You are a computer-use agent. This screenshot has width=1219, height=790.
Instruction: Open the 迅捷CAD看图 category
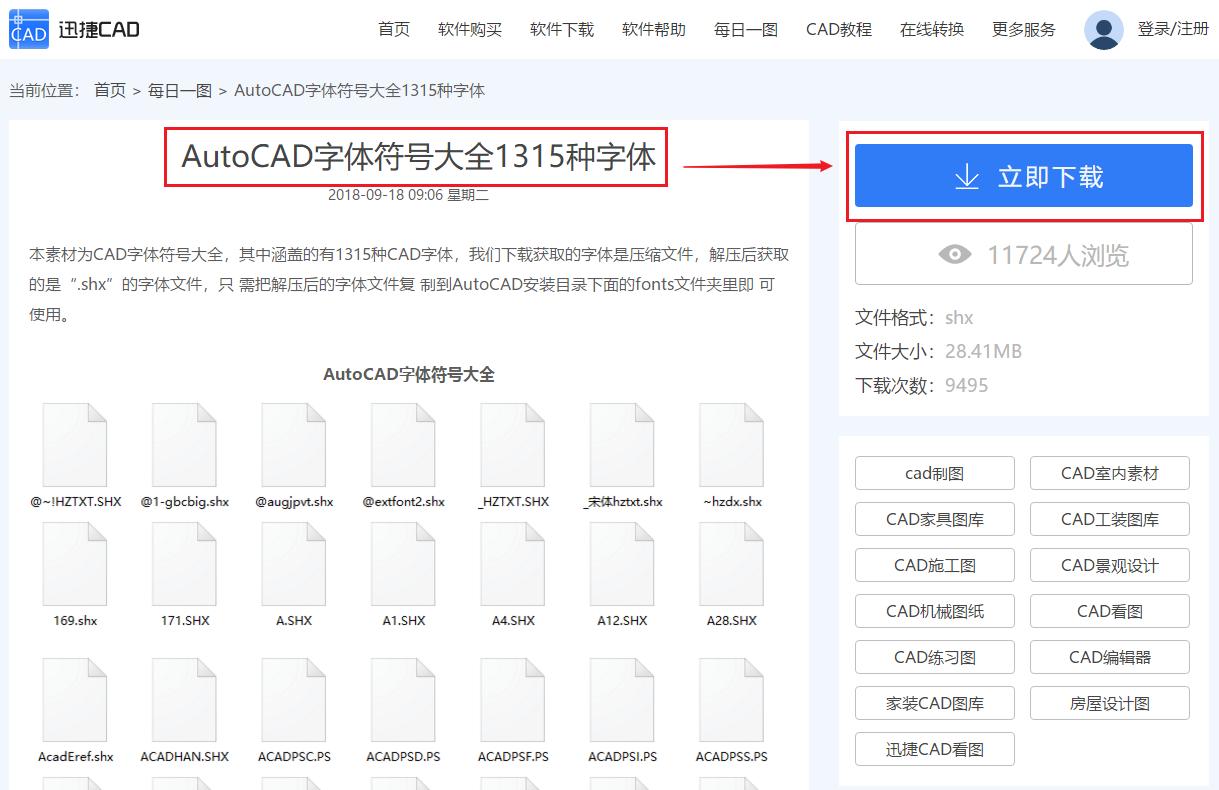(934, 749)
